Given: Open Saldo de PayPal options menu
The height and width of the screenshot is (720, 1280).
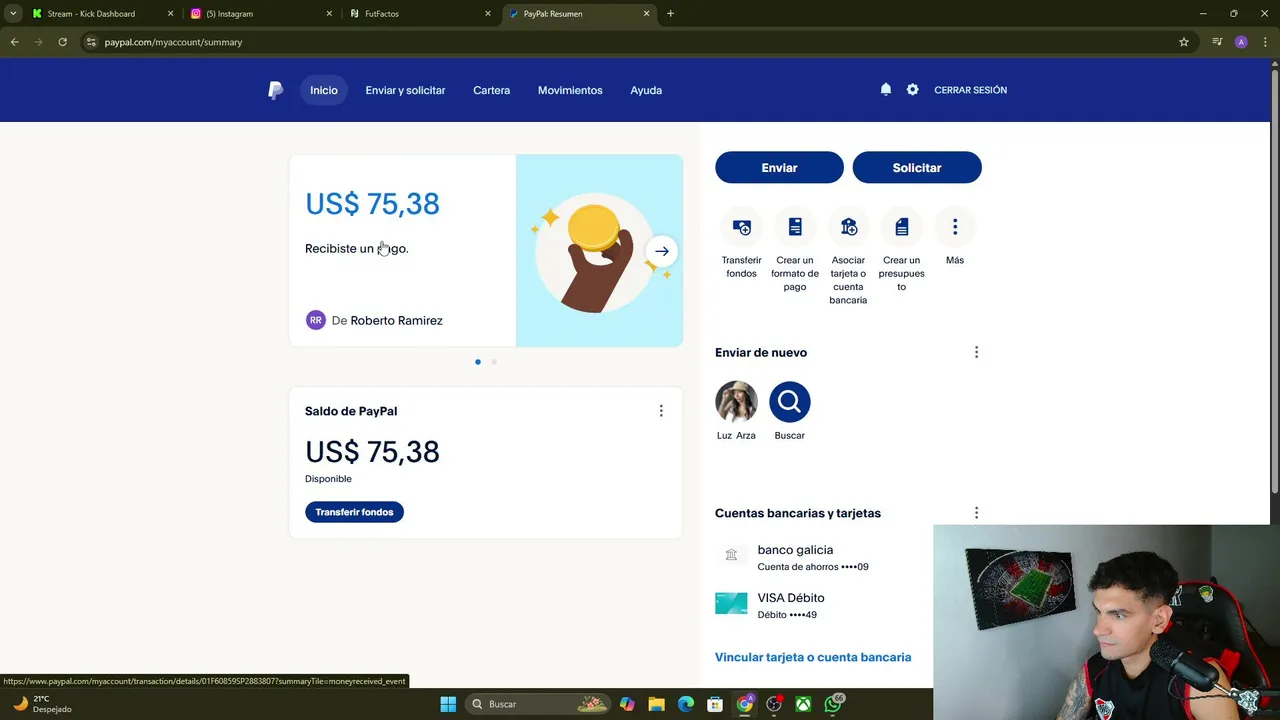Looking at the screenshot, I should tap(661, 411).
